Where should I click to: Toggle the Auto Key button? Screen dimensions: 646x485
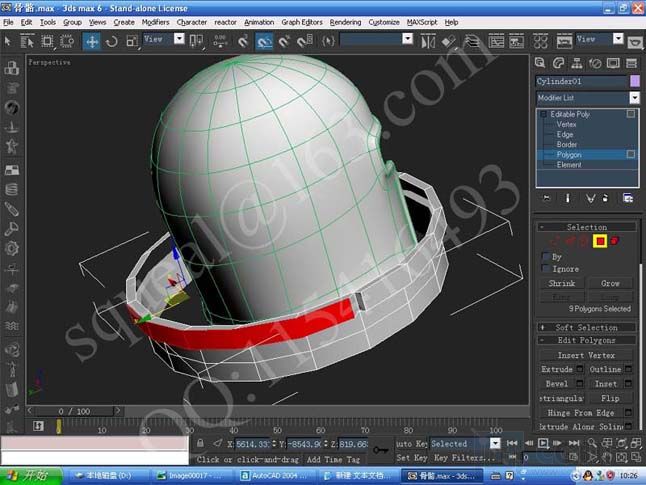412,443
